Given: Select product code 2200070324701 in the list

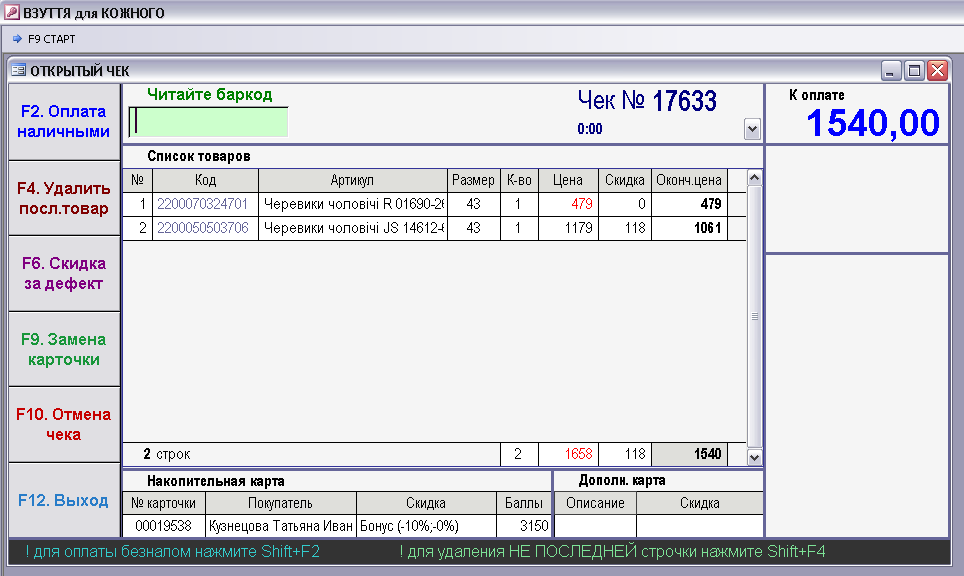Looking at the screenshot, I should point(202,204).
